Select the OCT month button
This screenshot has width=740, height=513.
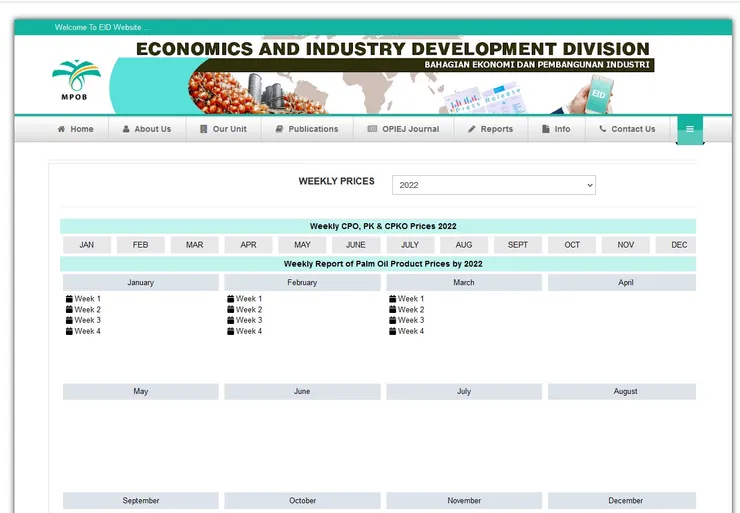pos(572,245)
